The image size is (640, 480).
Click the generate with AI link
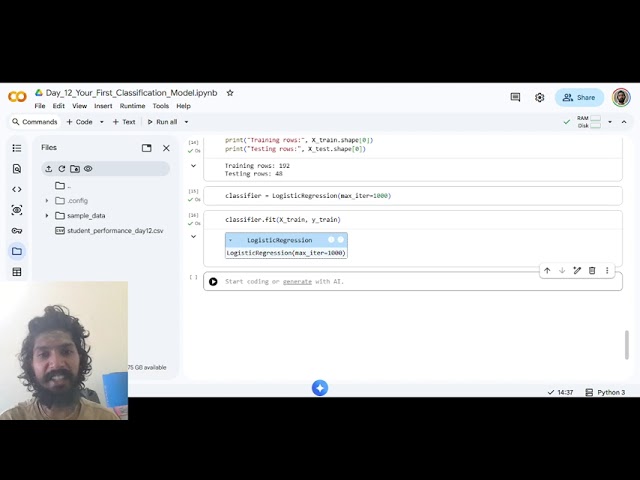[x=297, y=282]
